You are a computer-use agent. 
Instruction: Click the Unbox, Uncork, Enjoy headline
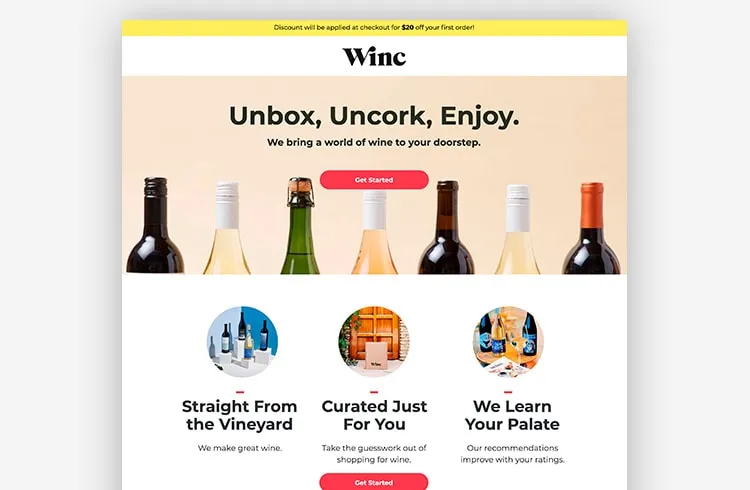[374, 116]
